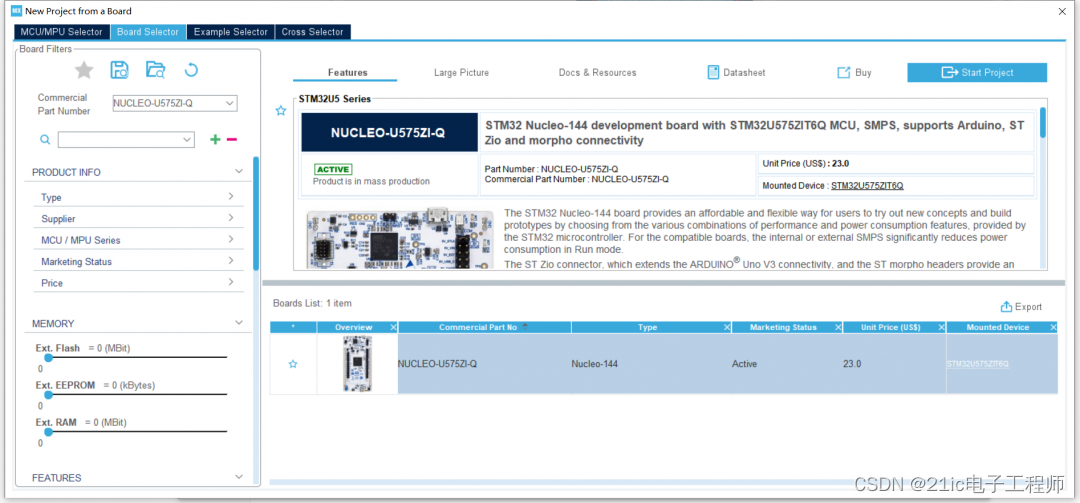1080x503 pixels.
Task: Click the Boards List: 1 item label
Action: (312, 303)
